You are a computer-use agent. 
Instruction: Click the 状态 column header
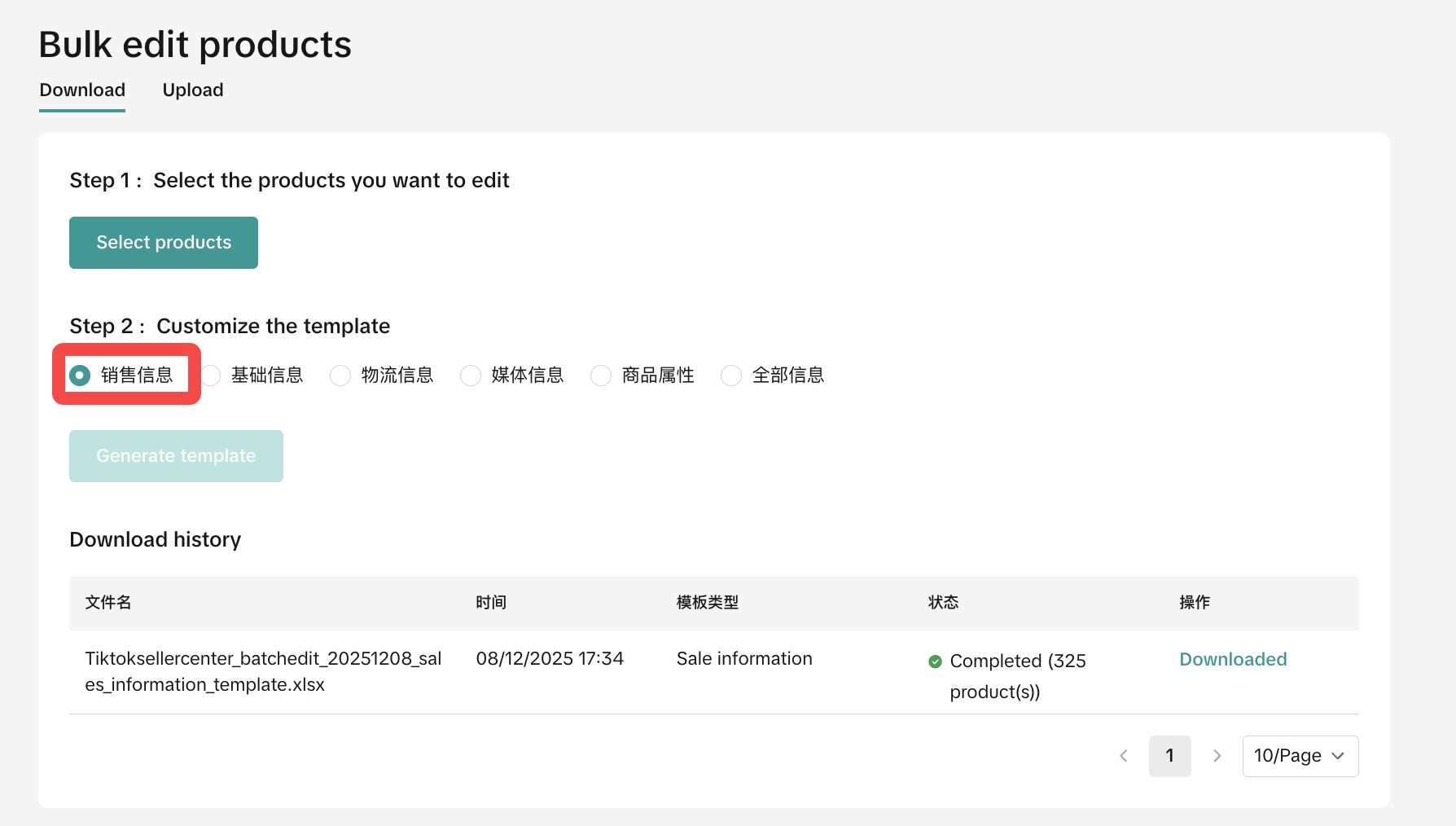click(943, 603)
